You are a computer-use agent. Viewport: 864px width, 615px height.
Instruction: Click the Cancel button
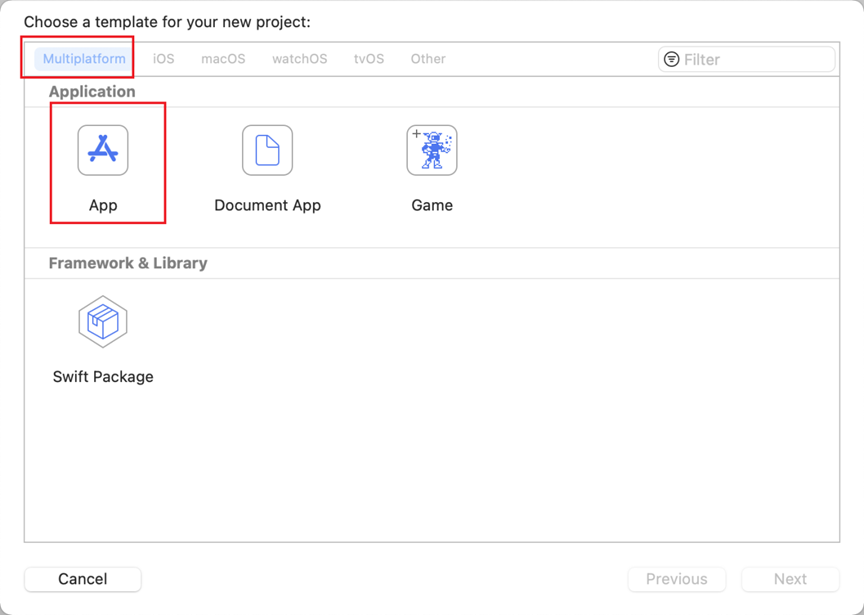[x=83, y=579]
